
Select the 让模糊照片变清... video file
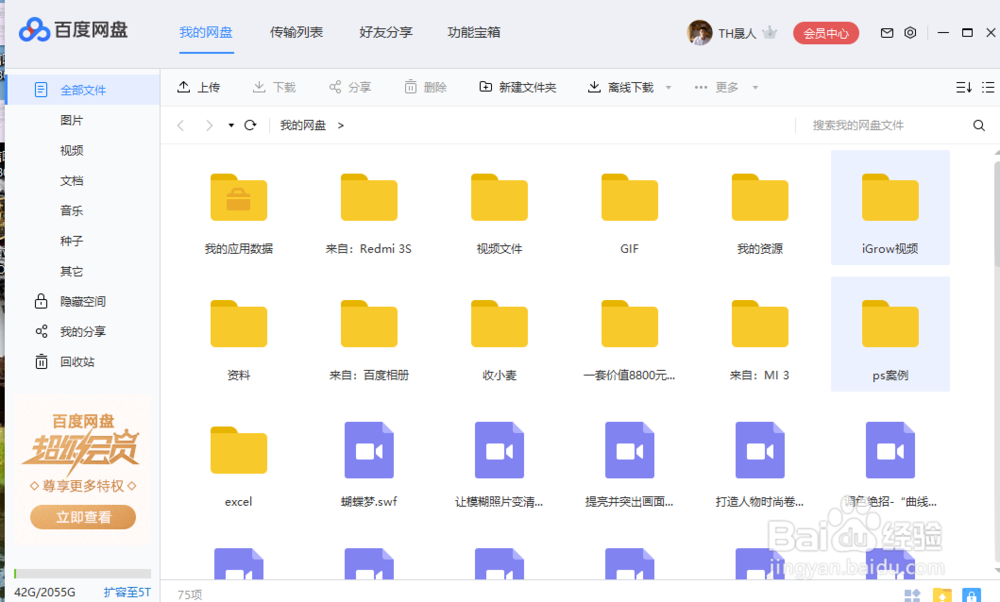(x=499, y=465)
